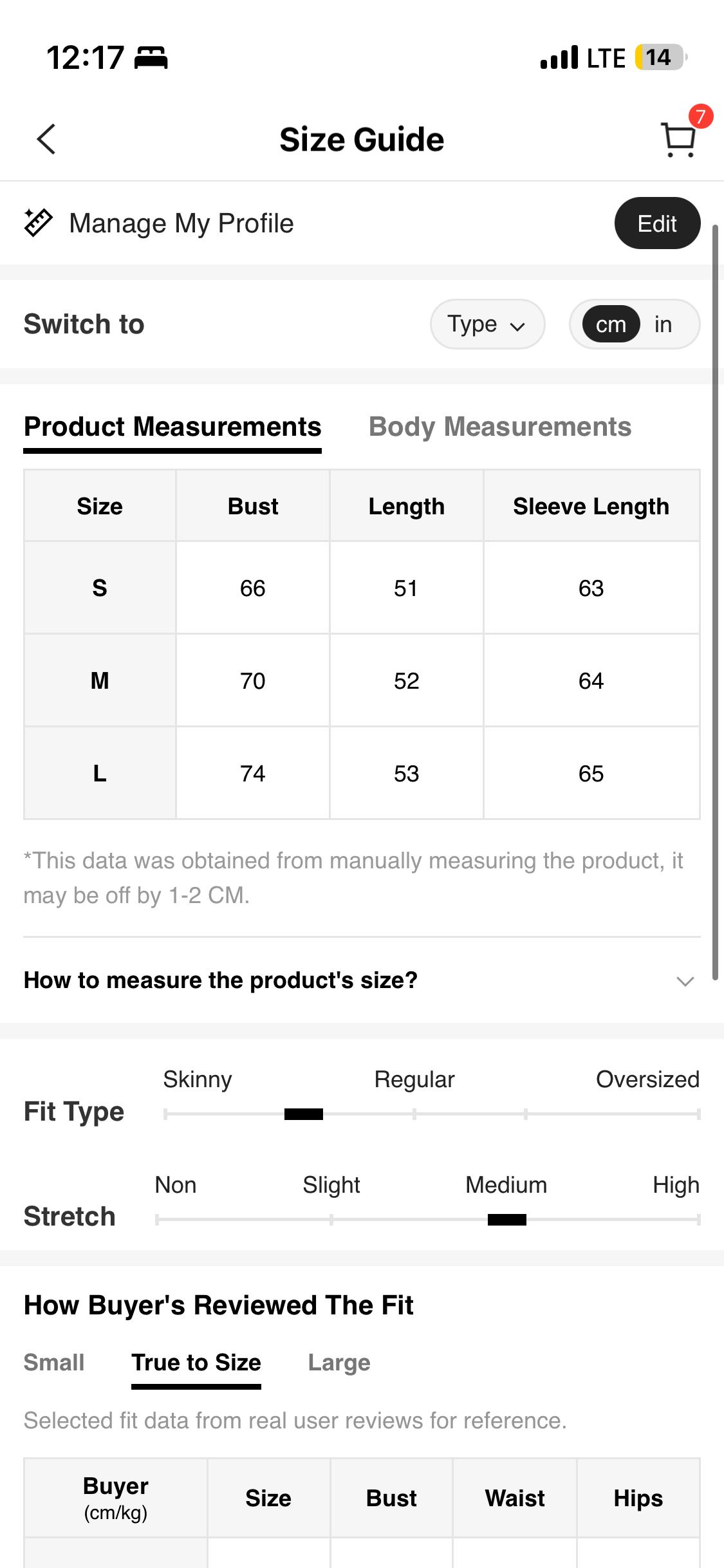Switch to Body Measurements tab
Image resolution: width=724 pixels, height=1568 pixels.
[x=500, y=427]
